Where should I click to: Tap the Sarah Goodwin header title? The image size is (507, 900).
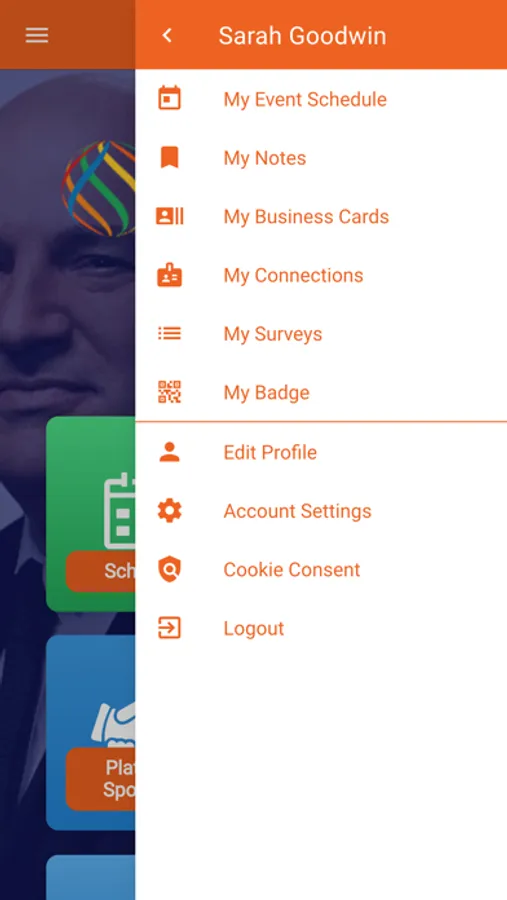click(x=302, y=36)
